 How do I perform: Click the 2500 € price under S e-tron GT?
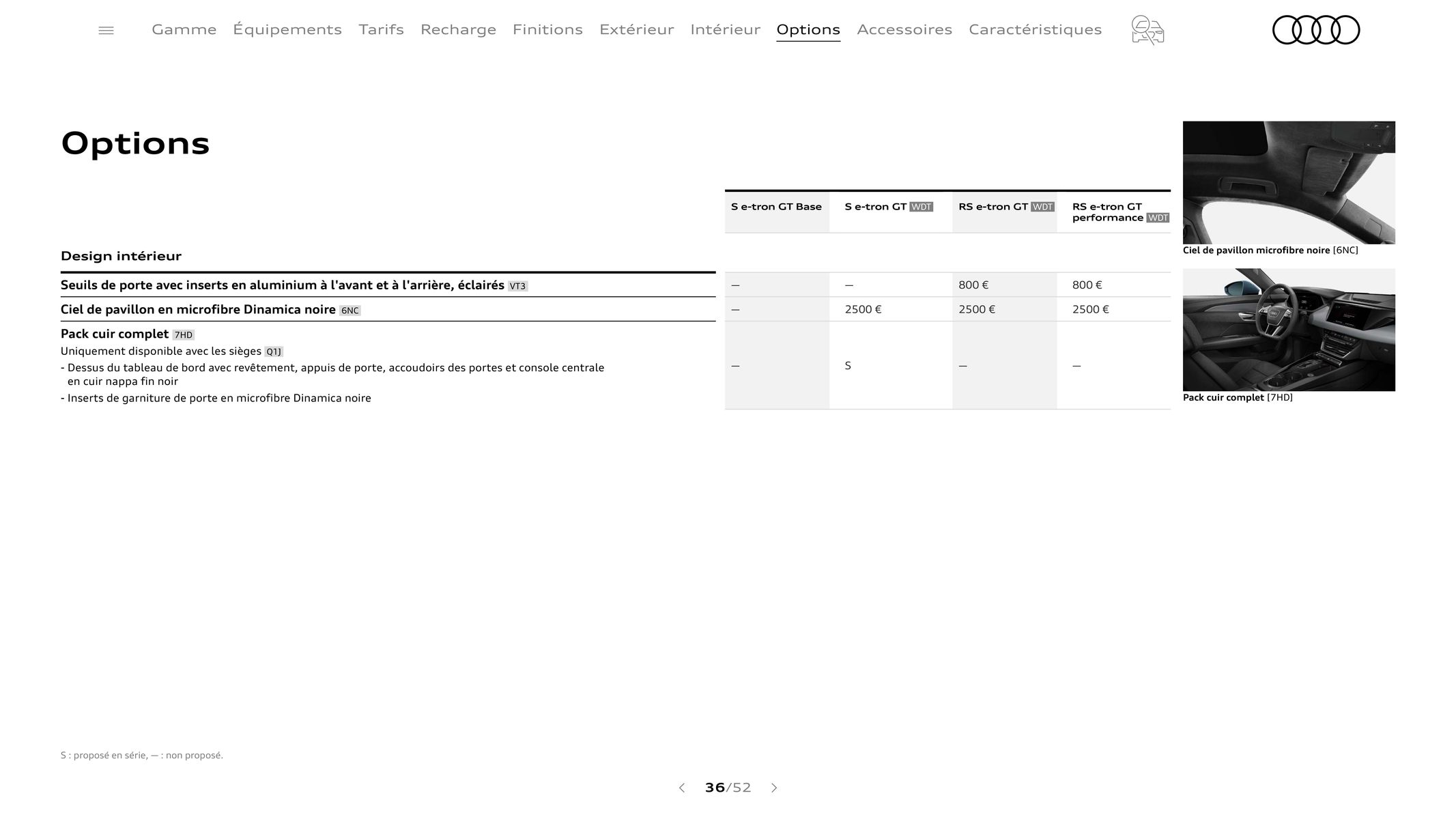click(863, 310)
